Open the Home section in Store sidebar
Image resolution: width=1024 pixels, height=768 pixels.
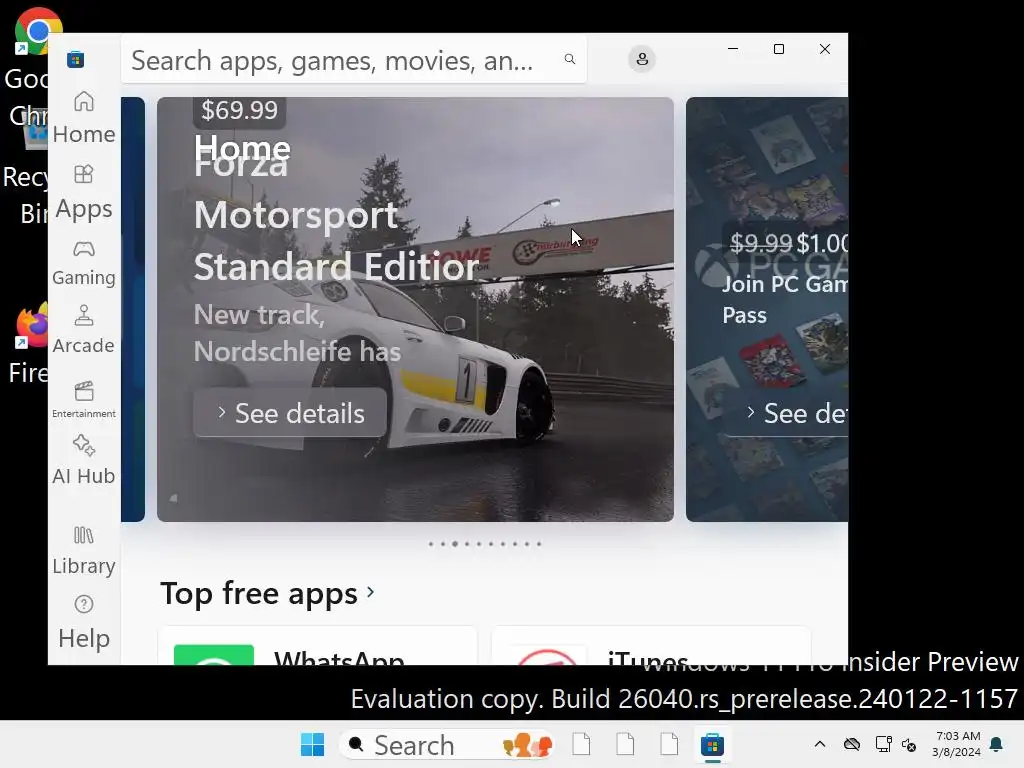(x=84, y=118)
